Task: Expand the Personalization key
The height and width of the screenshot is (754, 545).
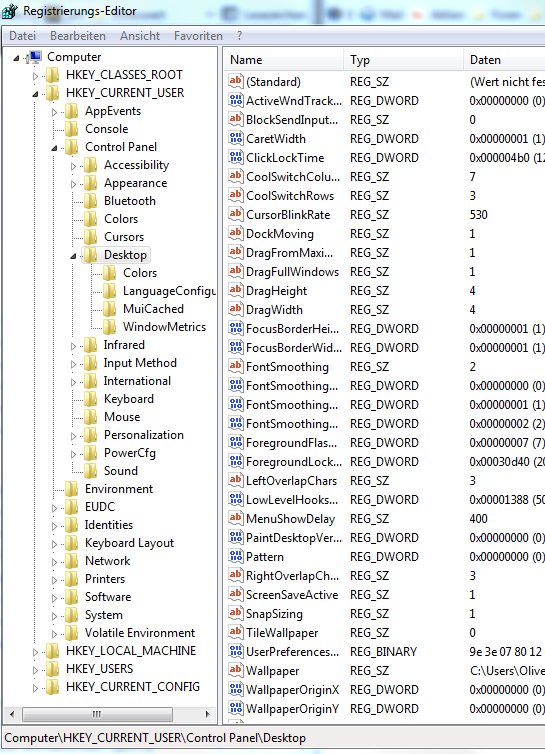Action: [73, 436]
